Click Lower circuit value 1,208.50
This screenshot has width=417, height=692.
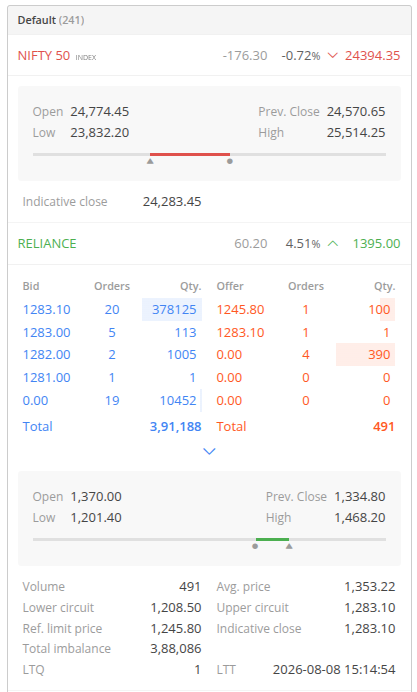(176, 608)
